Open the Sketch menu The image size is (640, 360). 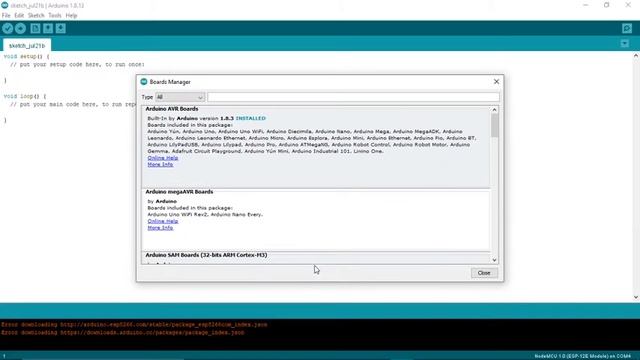36,16
